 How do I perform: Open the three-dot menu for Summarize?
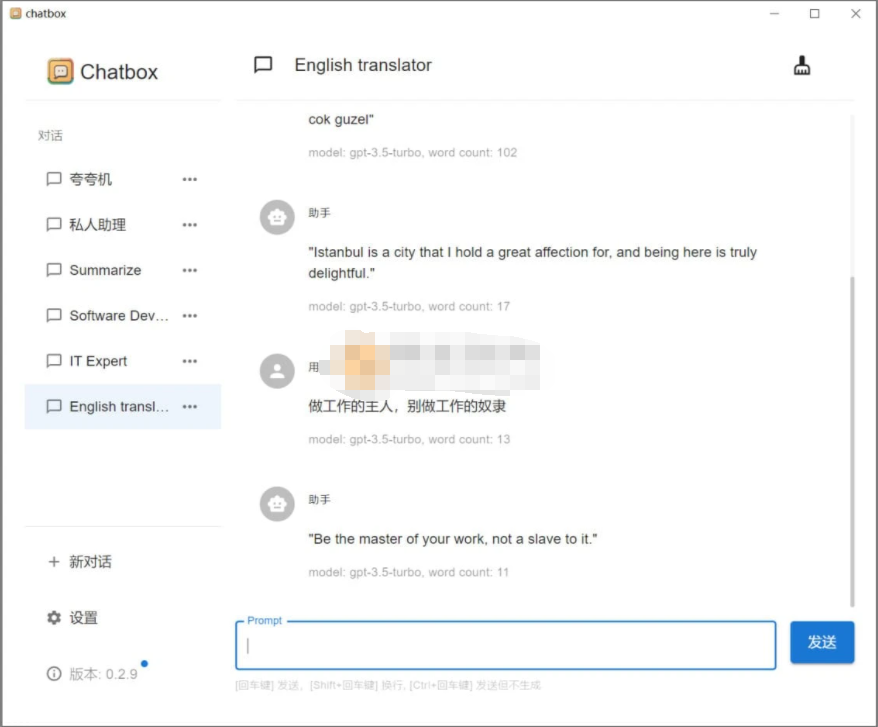[x=189, y=270]
